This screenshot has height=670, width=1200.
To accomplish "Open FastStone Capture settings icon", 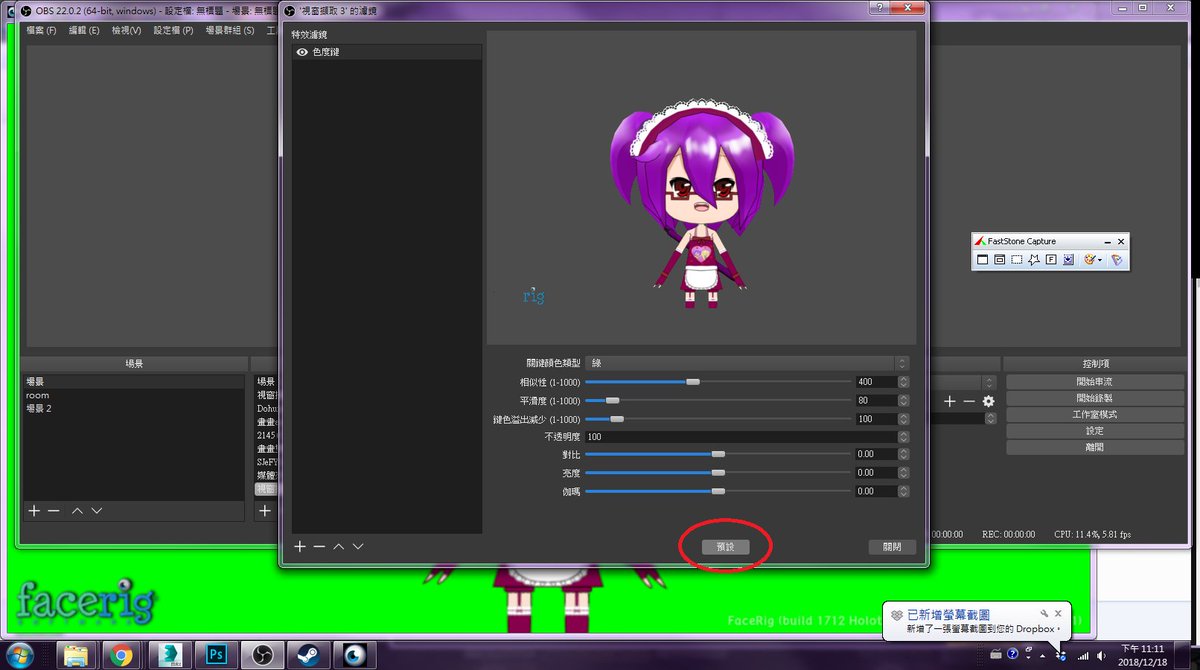I will pyautogui.click(x=1117, y=260).
